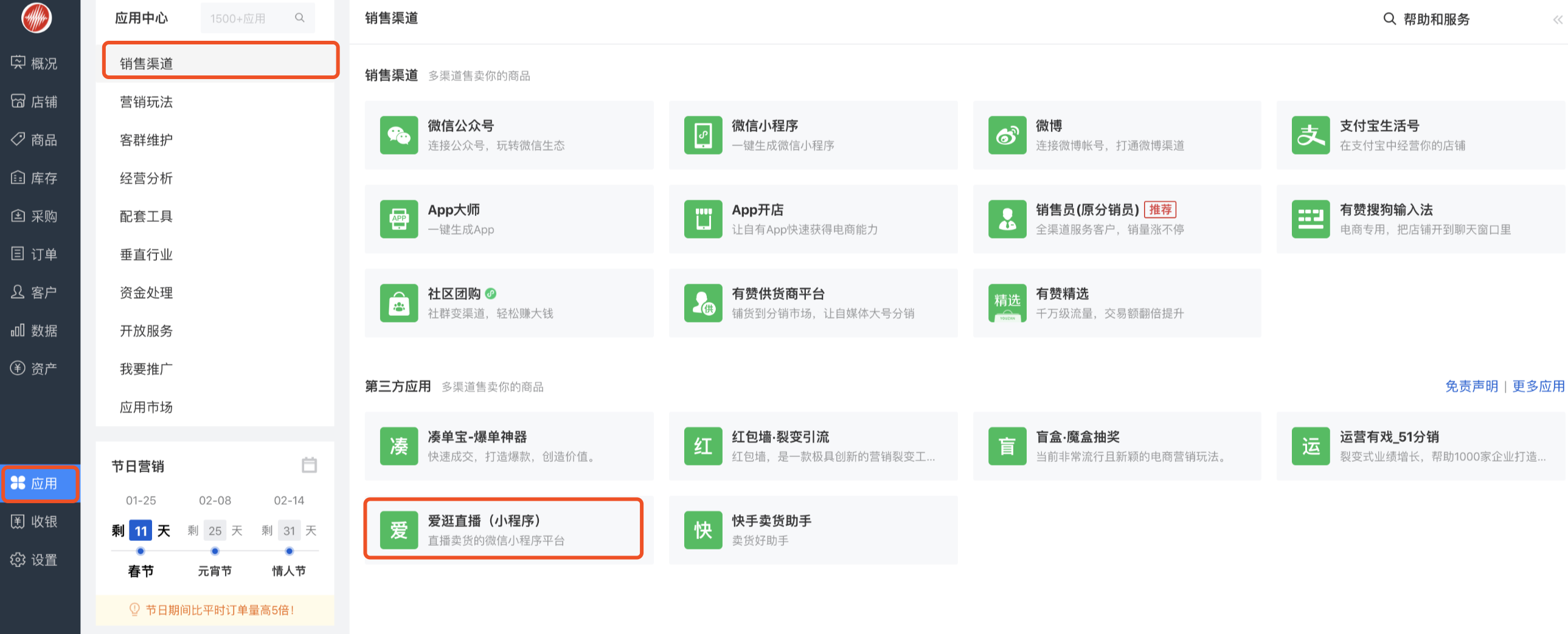Click the 微信小程序 mini program icon
The width and height of the screenshot is (1568, 634).
click(702, 135)
